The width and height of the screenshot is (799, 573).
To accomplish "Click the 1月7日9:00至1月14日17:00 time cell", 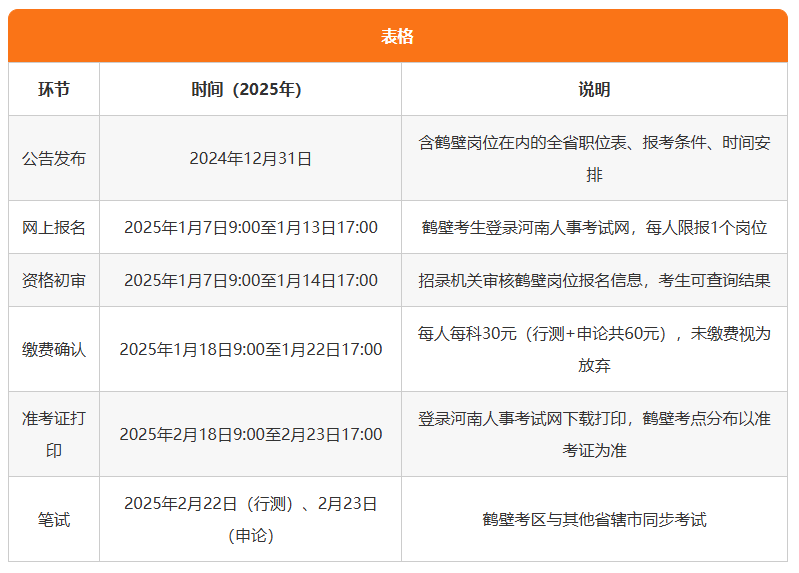I will 250,280.
